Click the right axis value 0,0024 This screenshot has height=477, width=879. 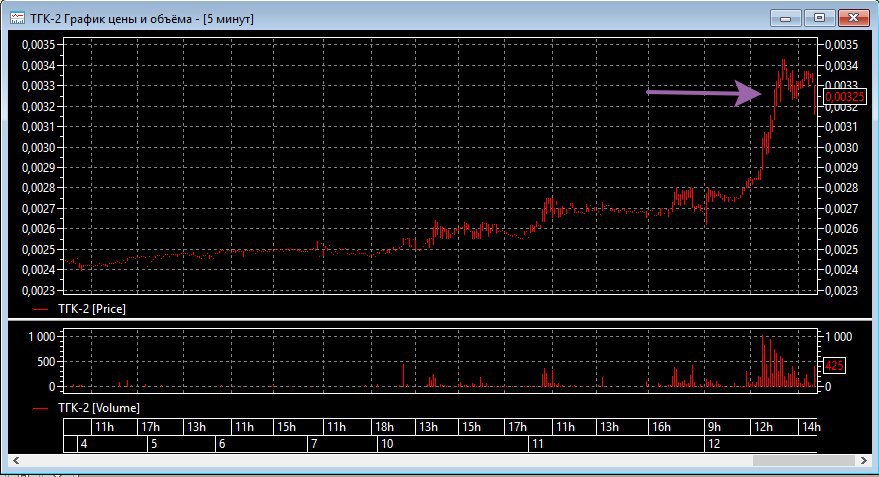coord(841,270)
